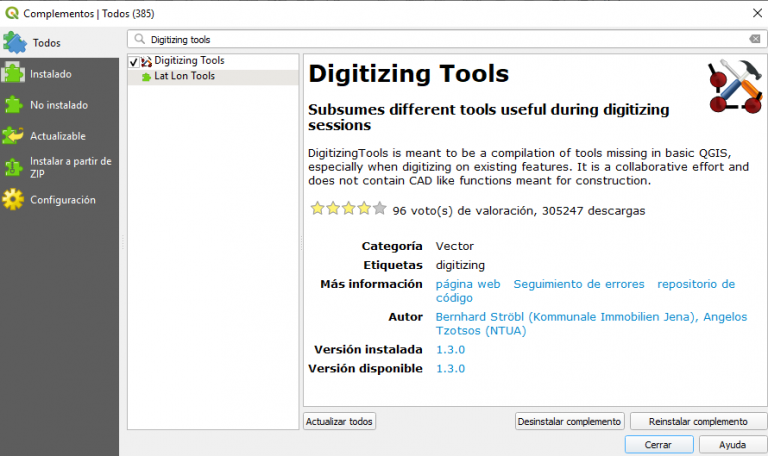Open the Instalado tab
Image resolution: width=768 pixels, height=456 pixels.
(x=50, y=74)
